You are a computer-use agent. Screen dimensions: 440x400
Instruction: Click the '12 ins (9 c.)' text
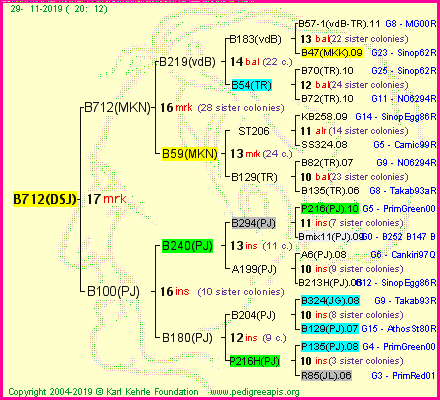pos(258,338)
